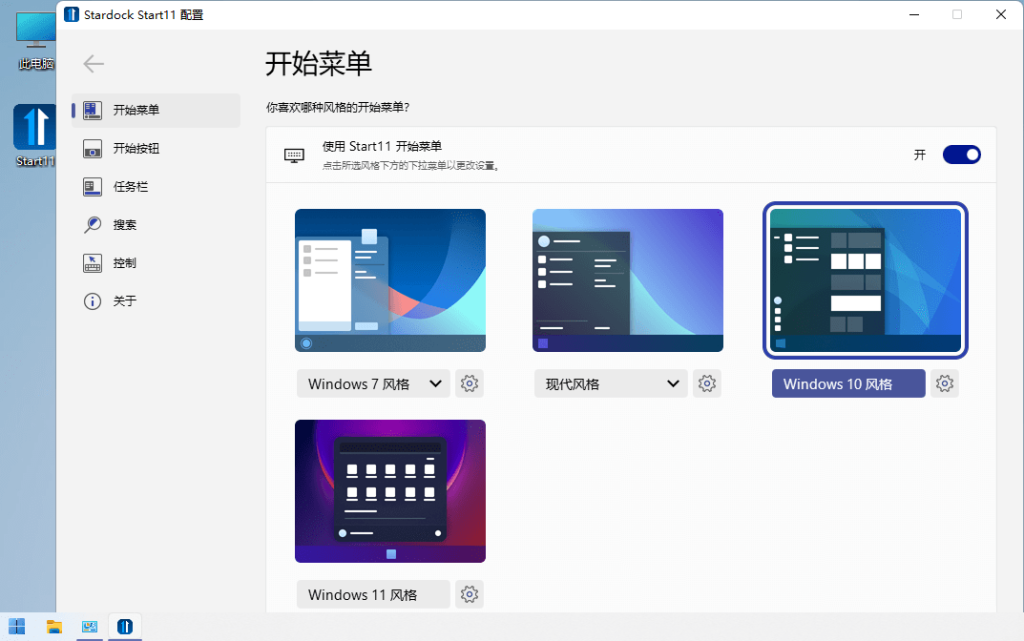This screenshot has width=1024, height=641.
Task: Switch to the 任务栏 section
Action: point(92,186)
